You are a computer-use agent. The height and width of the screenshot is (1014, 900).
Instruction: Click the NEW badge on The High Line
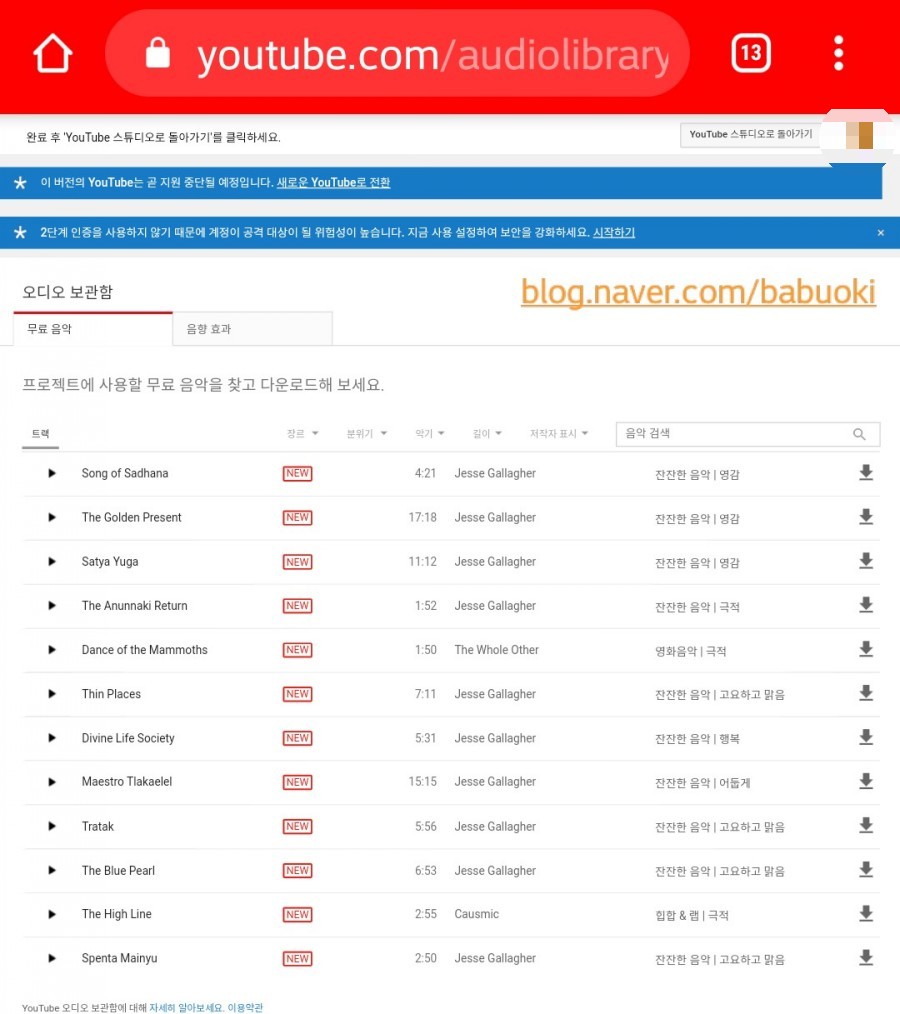(297, 914)
